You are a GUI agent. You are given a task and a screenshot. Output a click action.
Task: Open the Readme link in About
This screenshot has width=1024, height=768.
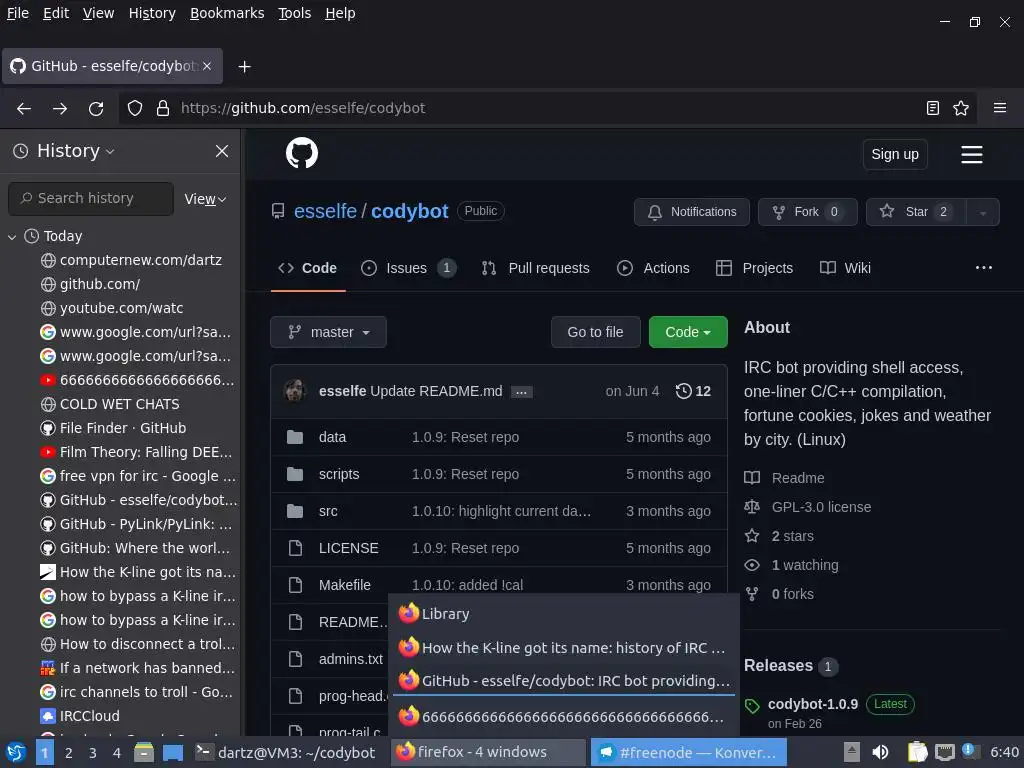[x=797, y=478]
